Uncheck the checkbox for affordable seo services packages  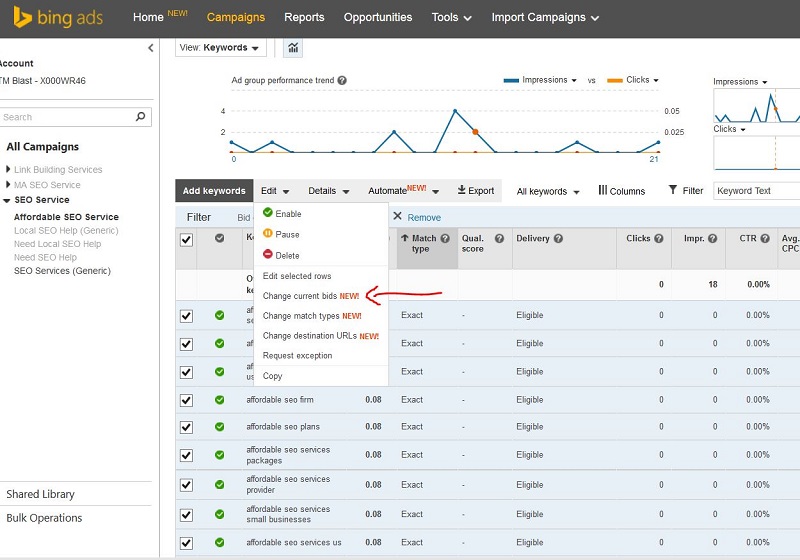186,455
